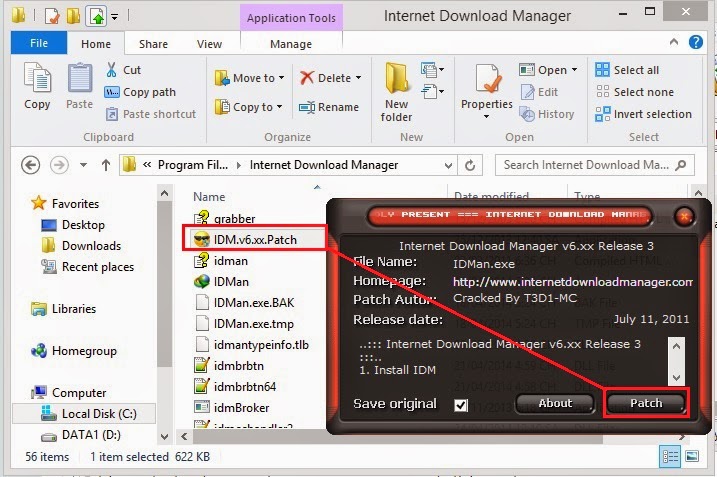The width and height of the screenshot is (717, 477).
Task: Expand the address bar history dropdown
Action: pos(448,165)
